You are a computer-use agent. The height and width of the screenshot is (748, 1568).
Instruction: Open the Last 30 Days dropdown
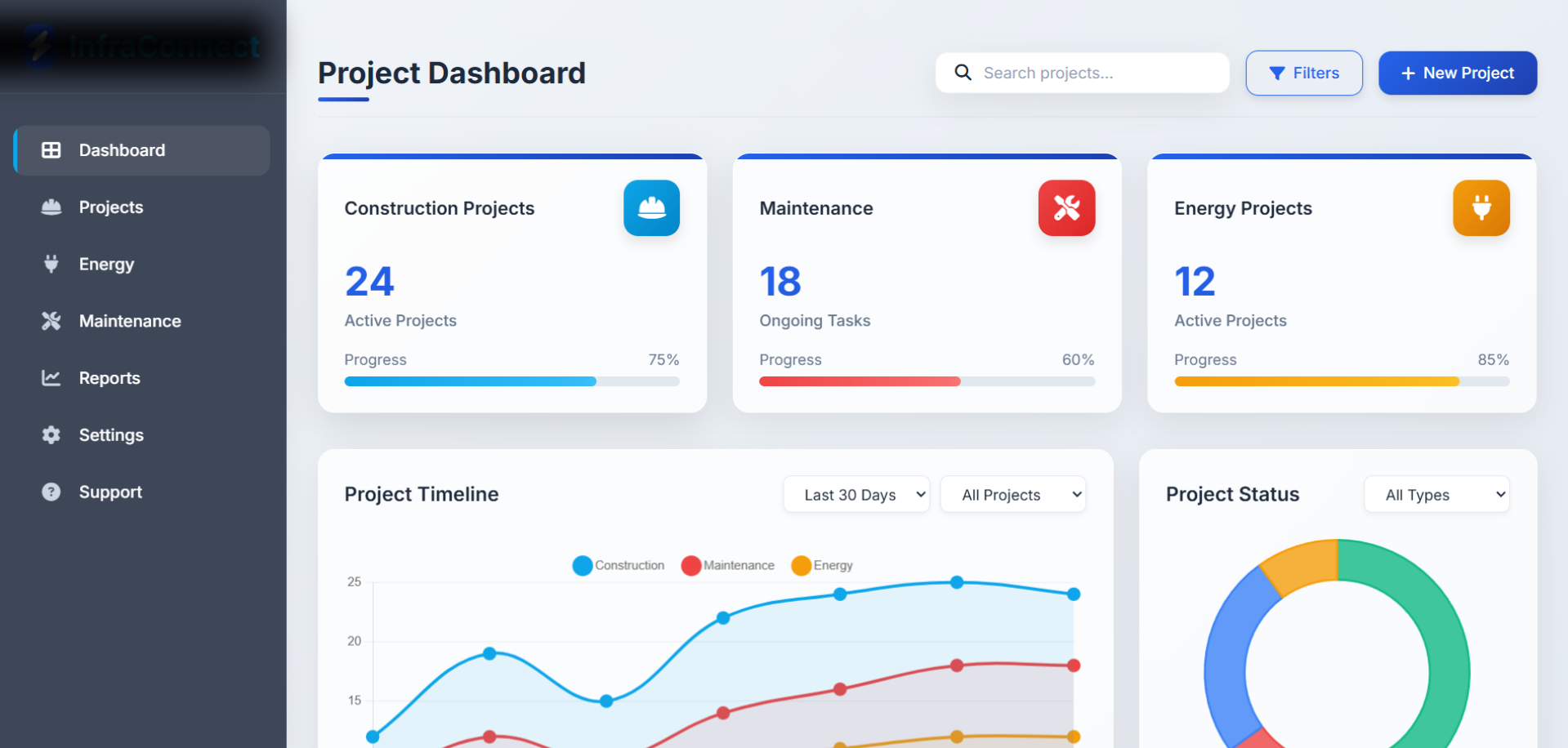point(855,494)
